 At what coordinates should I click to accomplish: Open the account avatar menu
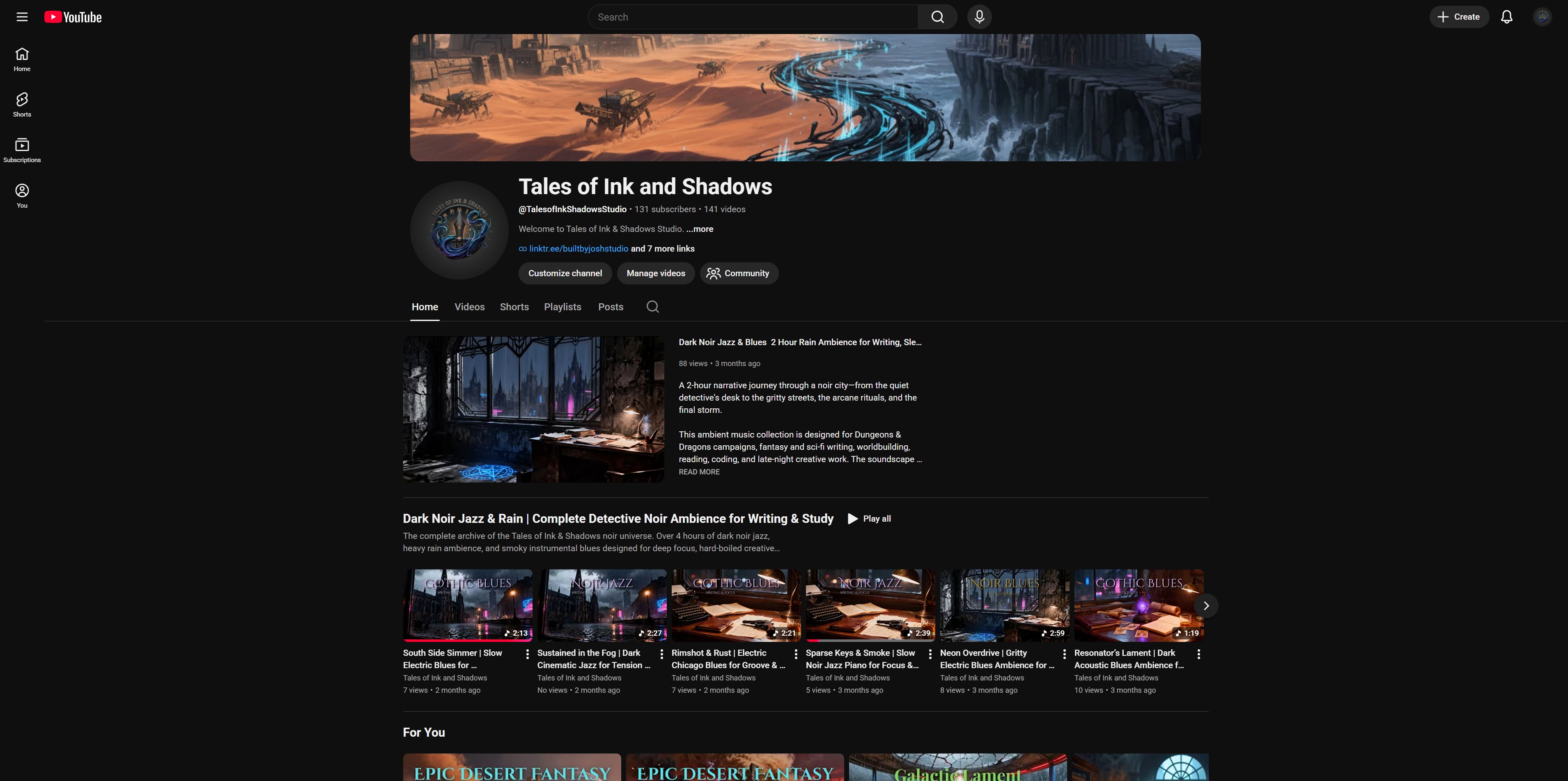click(1542, 17)
